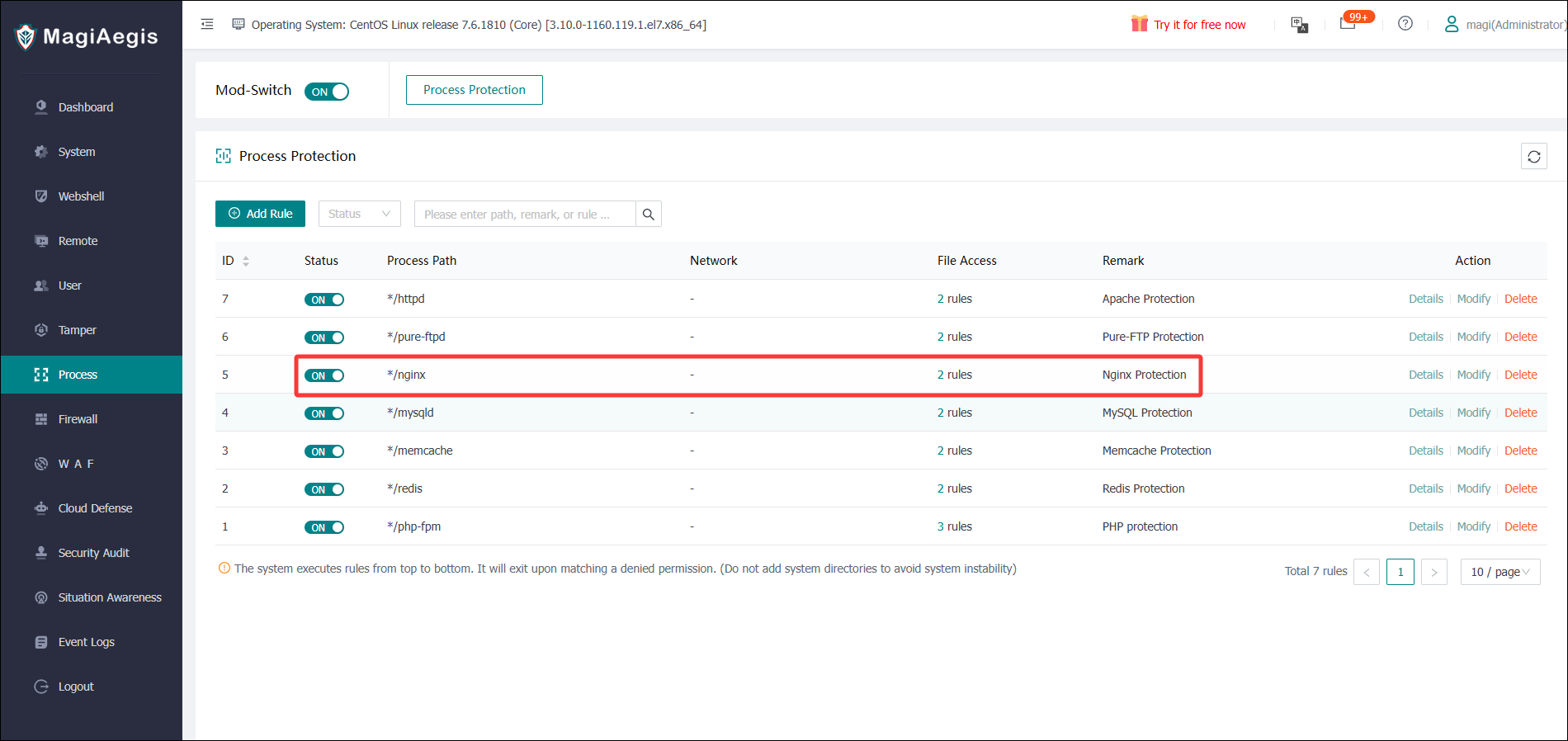The image size is (1568, 741).
Task: Open the Security Audit menu item
Action: point(92,553)
